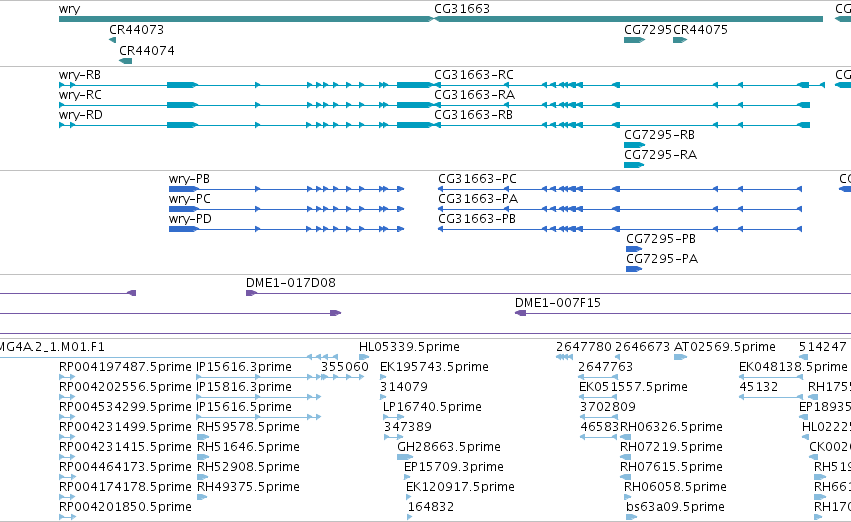Click the CG7295-PB protein label
851x522 pixels.
661,239
